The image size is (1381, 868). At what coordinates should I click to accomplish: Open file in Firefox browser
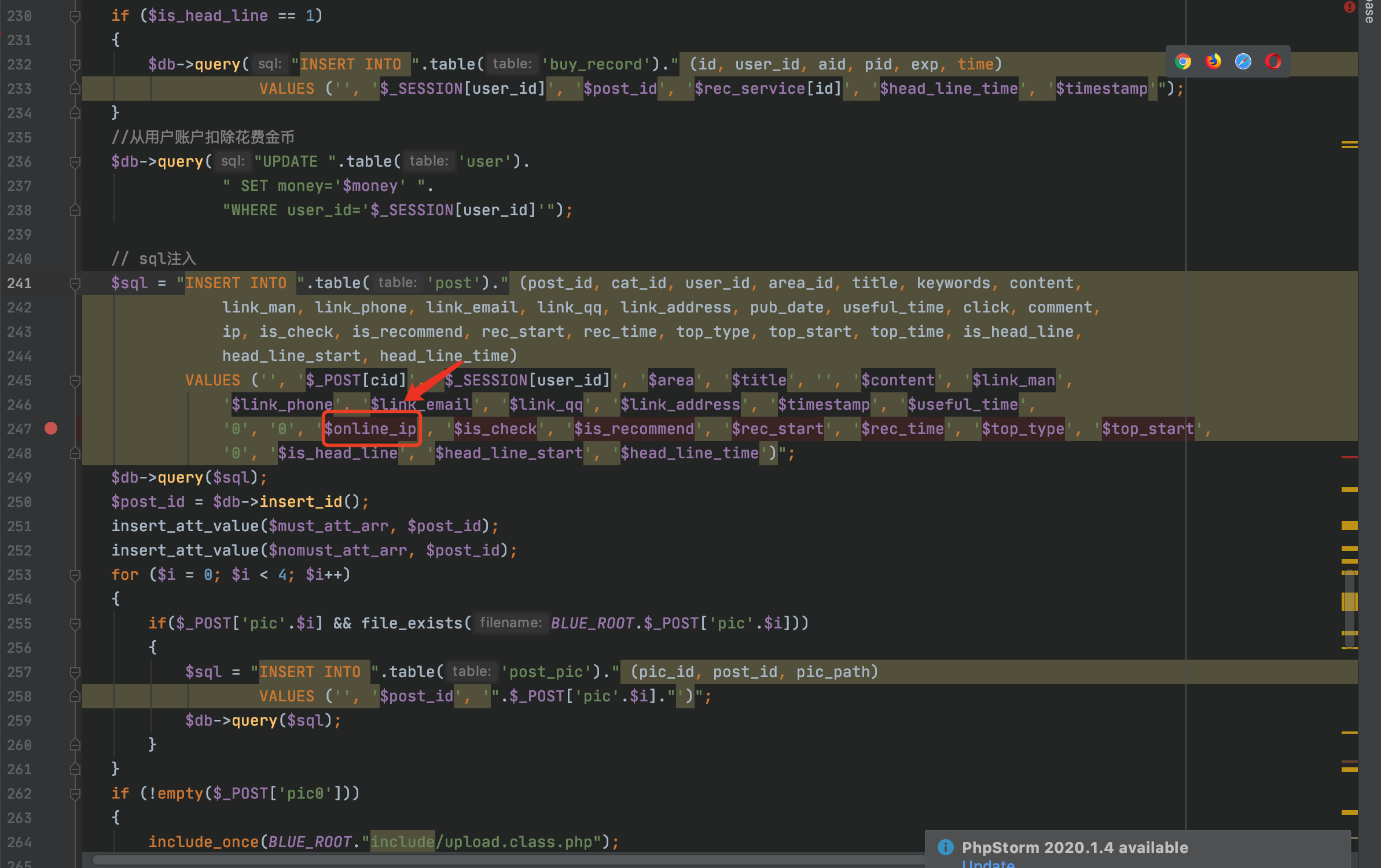tap(1213, 61)
